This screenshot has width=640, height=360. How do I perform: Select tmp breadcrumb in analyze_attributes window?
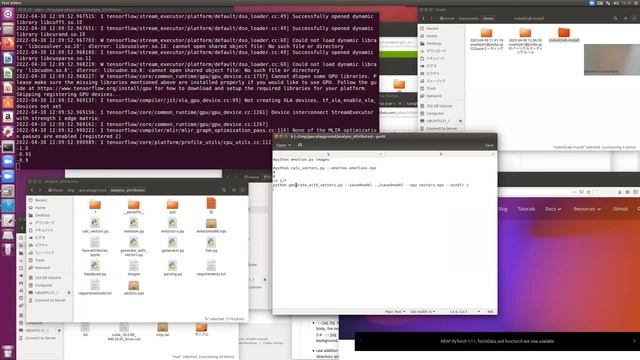[x=71, y=190]
